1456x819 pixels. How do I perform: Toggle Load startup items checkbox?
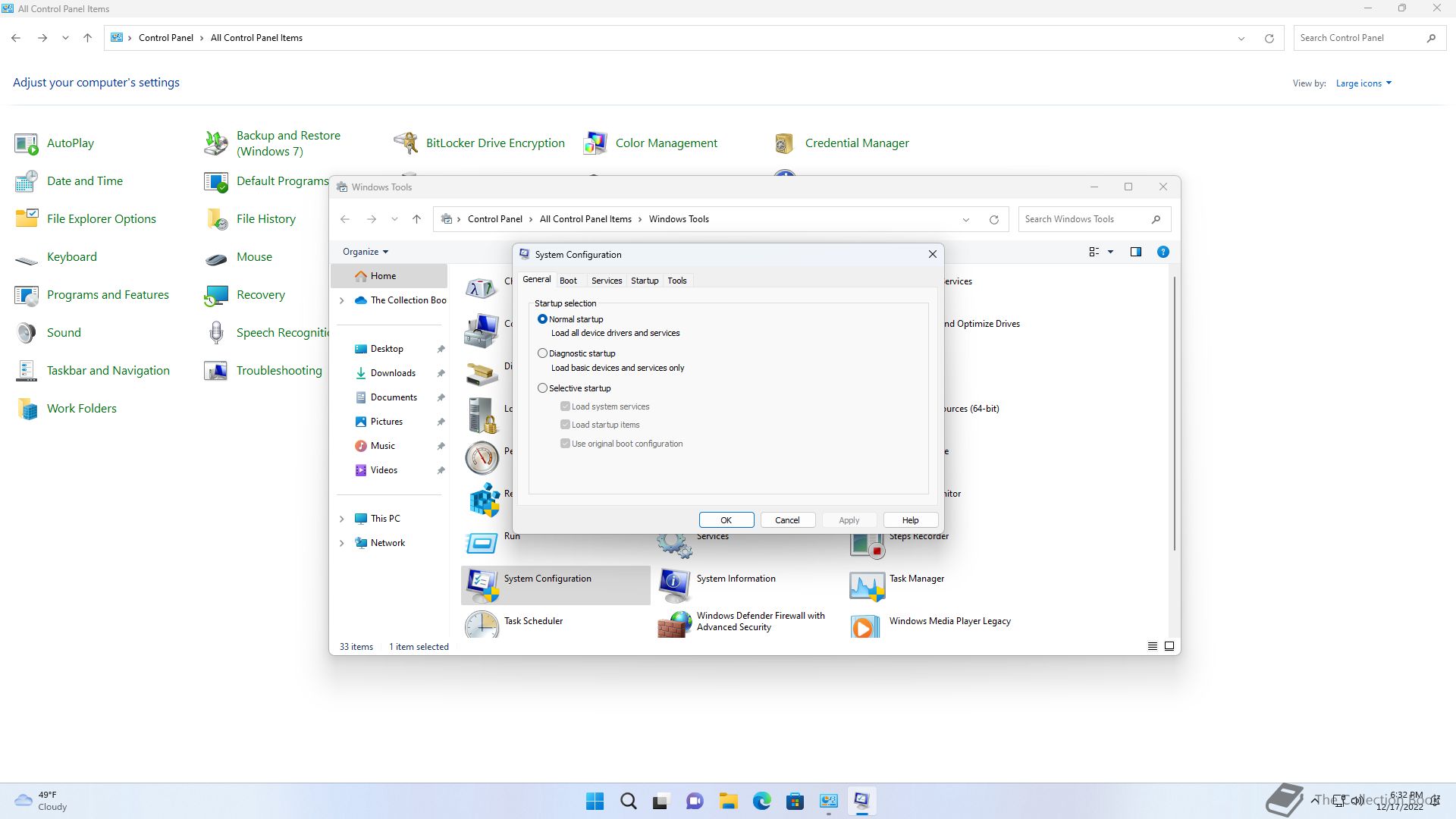(x=565, y=425)
